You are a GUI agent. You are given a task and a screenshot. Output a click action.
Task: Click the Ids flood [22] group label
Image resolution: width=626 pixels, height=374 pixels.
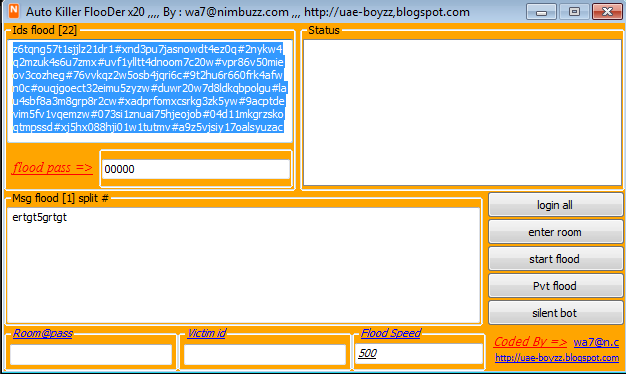pyautogui.click(x=44, y=30)
